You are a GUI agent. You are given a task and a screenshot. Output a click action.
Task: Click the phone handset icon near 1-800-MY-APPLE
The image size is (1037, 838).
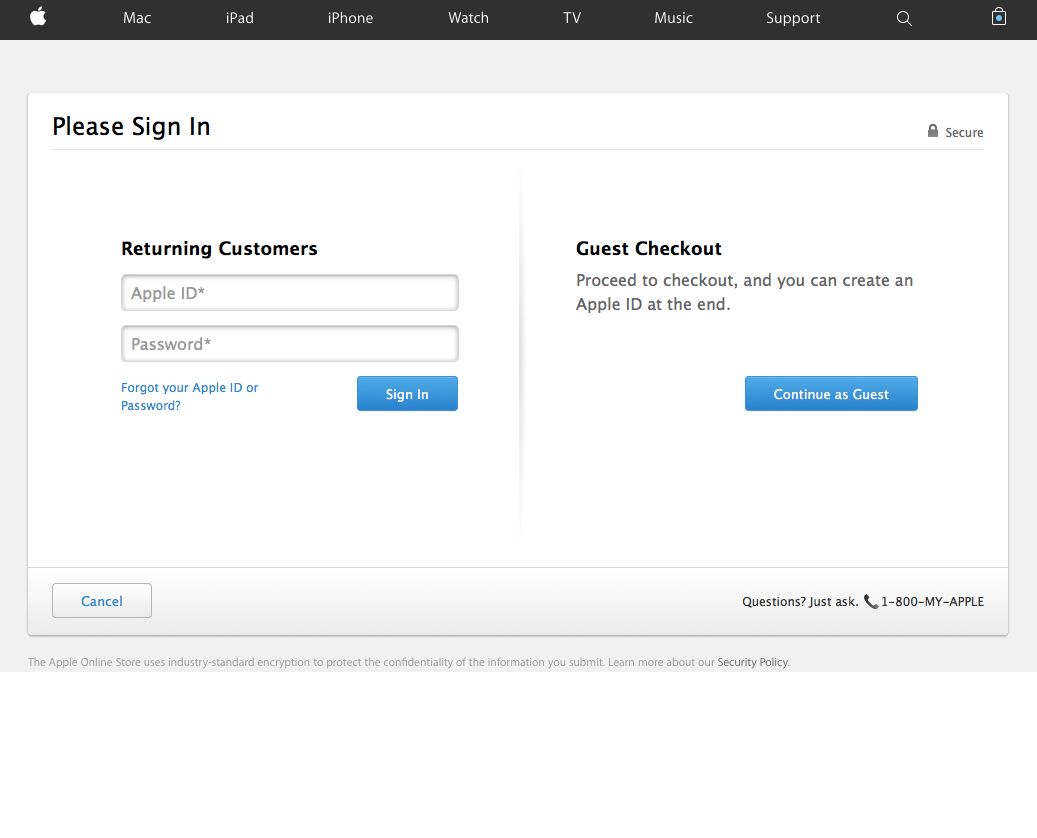[x=871, y=601]
